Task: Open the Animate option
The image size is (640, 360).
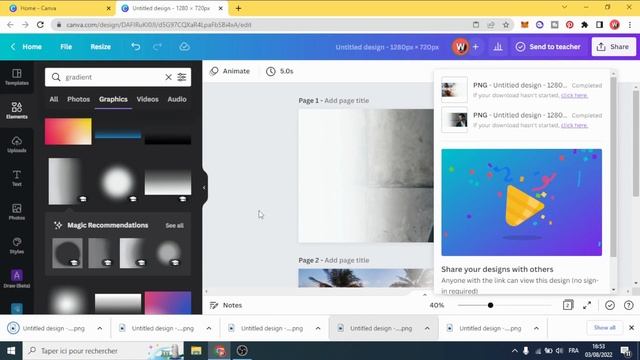Action: [230, 71]
